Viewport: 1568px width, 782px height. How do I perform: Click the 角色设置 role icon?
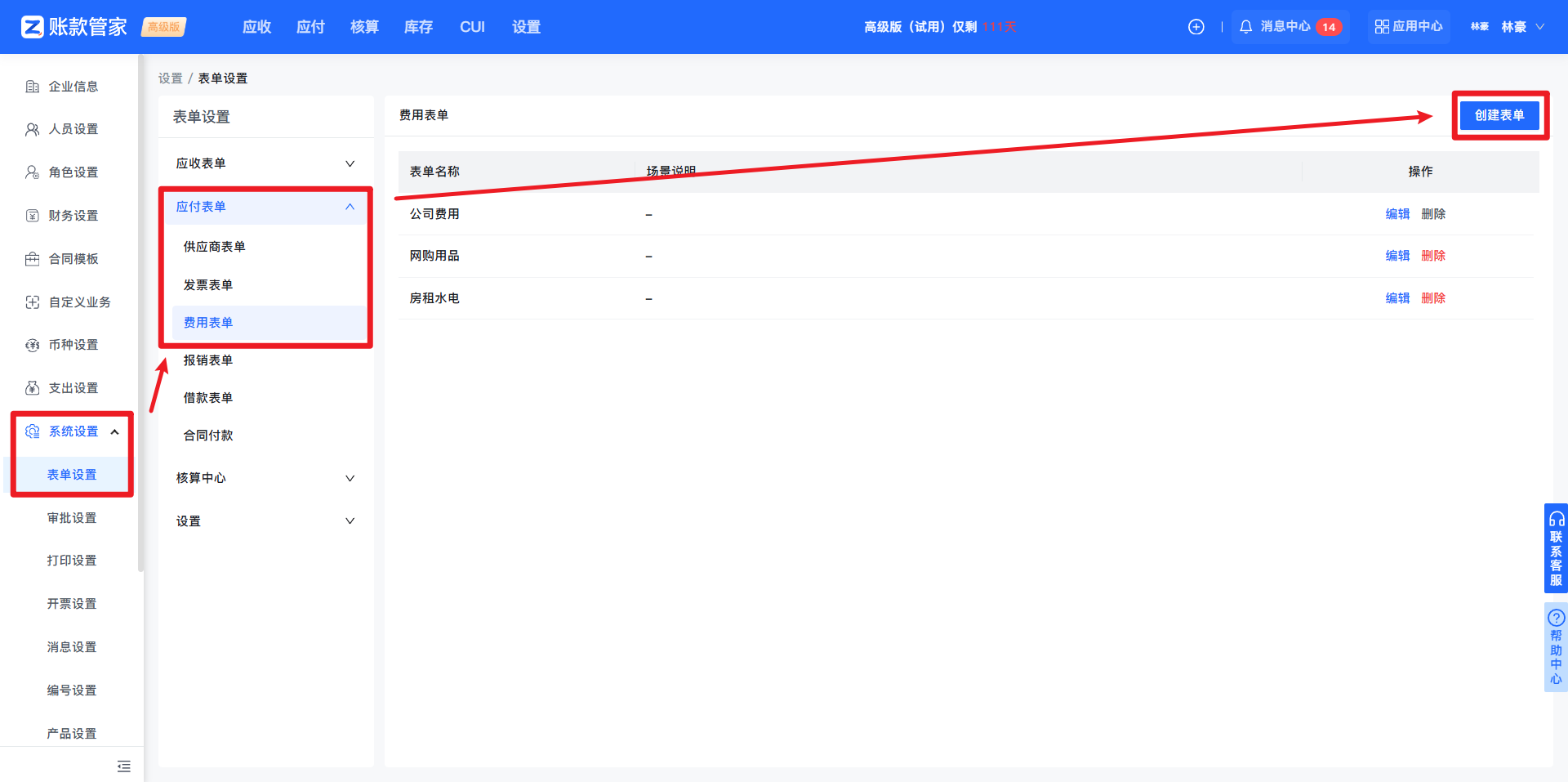click(33, 172)
